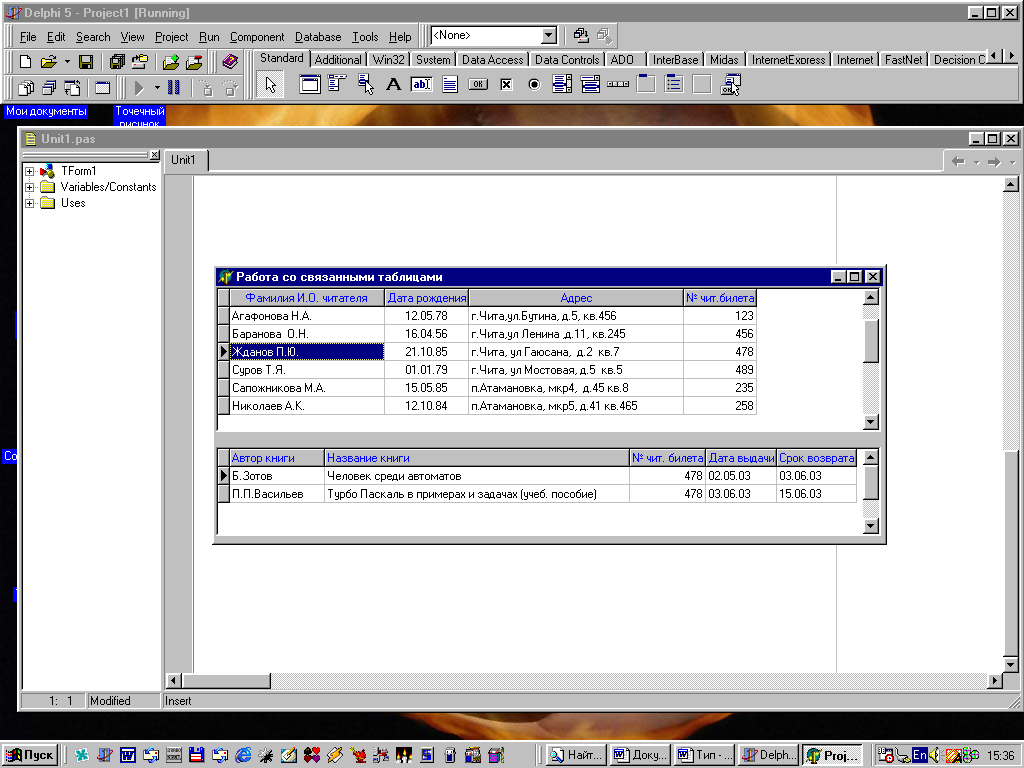Select the cell Николаев А.К.

tap(307, 406)
